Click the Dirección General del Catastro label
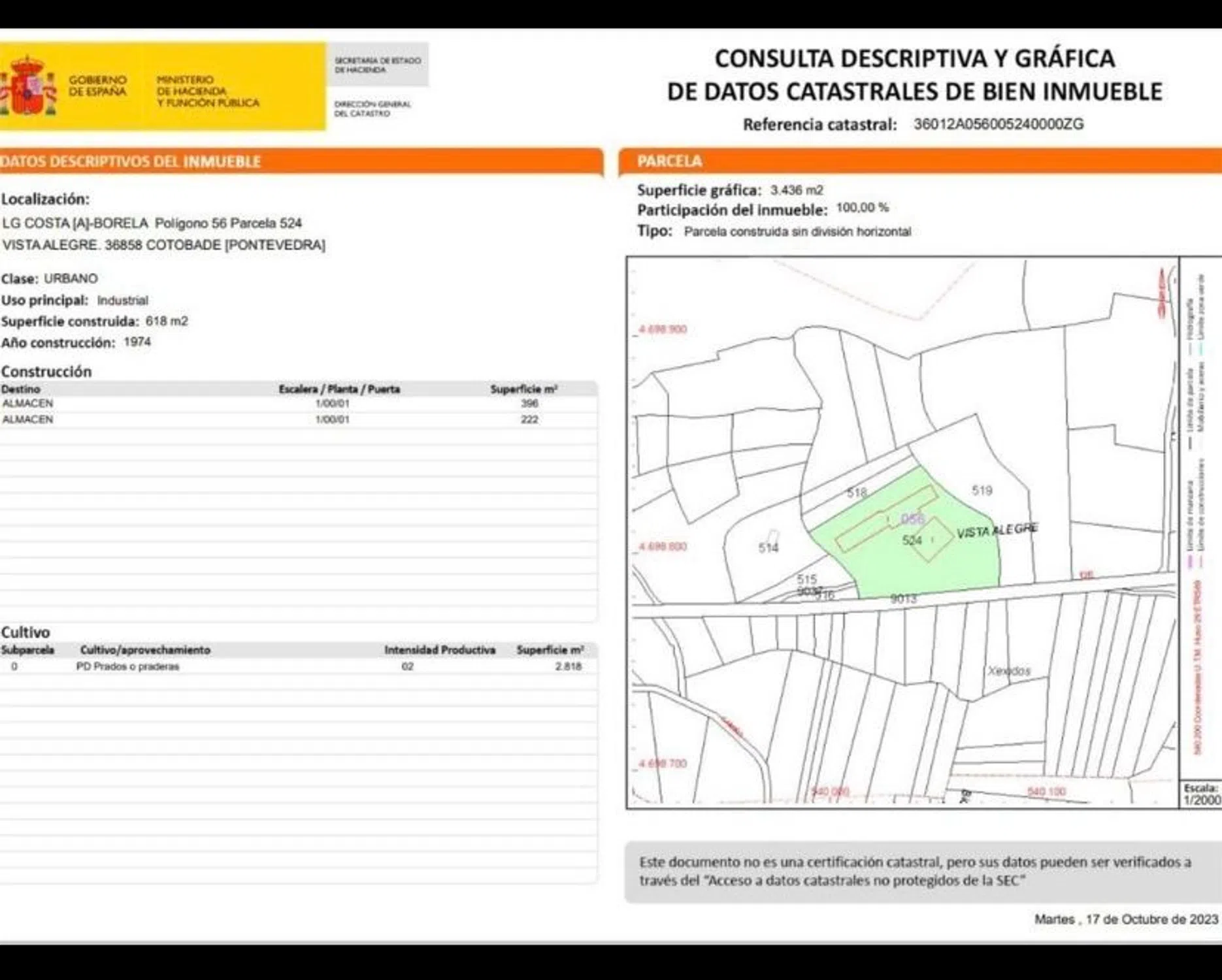This screenshot has height=980, width=1222. (372, 108)
